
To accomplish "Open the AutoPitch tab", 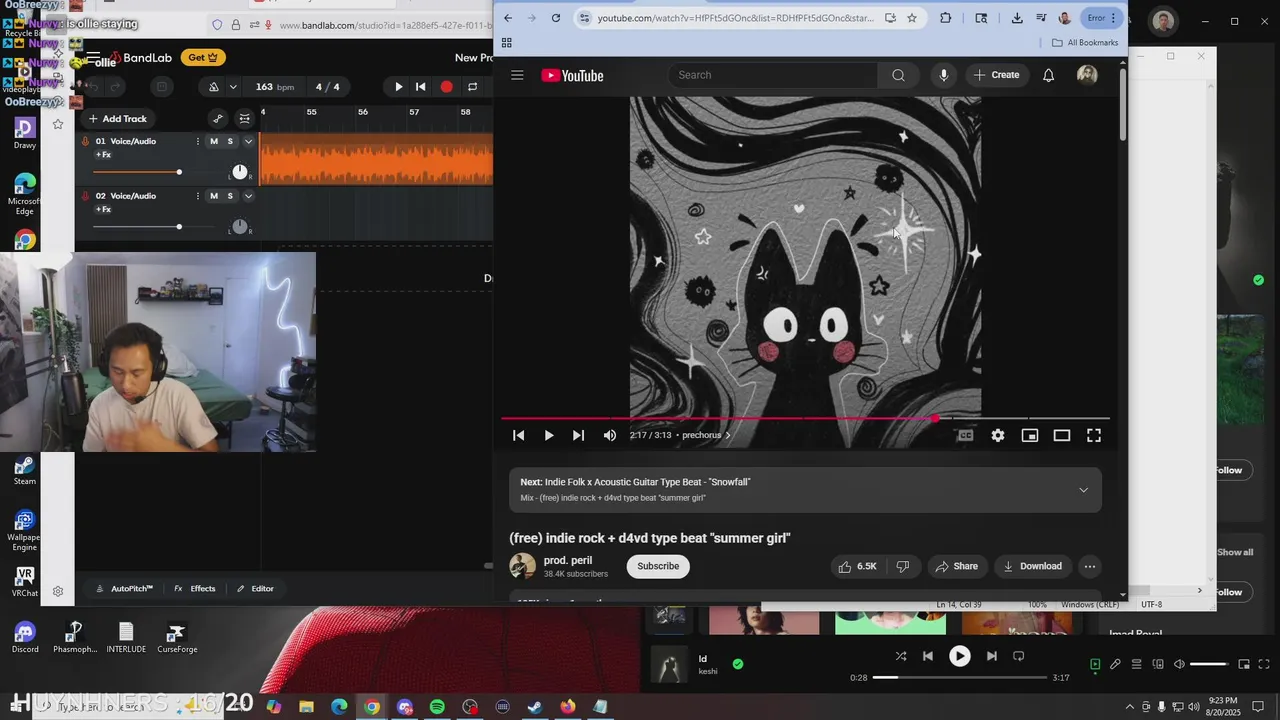I will tap(125, 589).
